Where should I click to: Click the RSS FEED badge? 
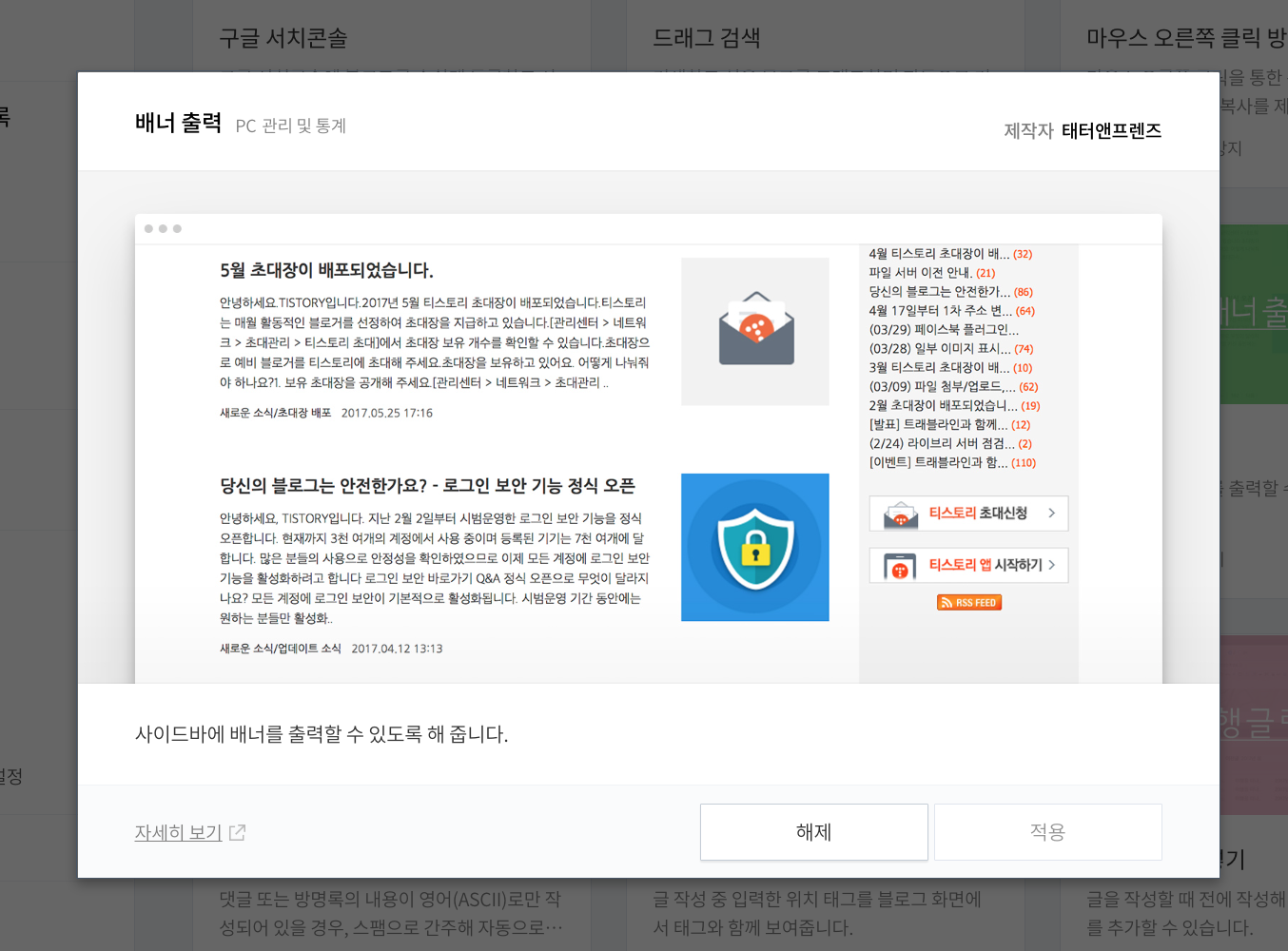click(x=969, y=602)
